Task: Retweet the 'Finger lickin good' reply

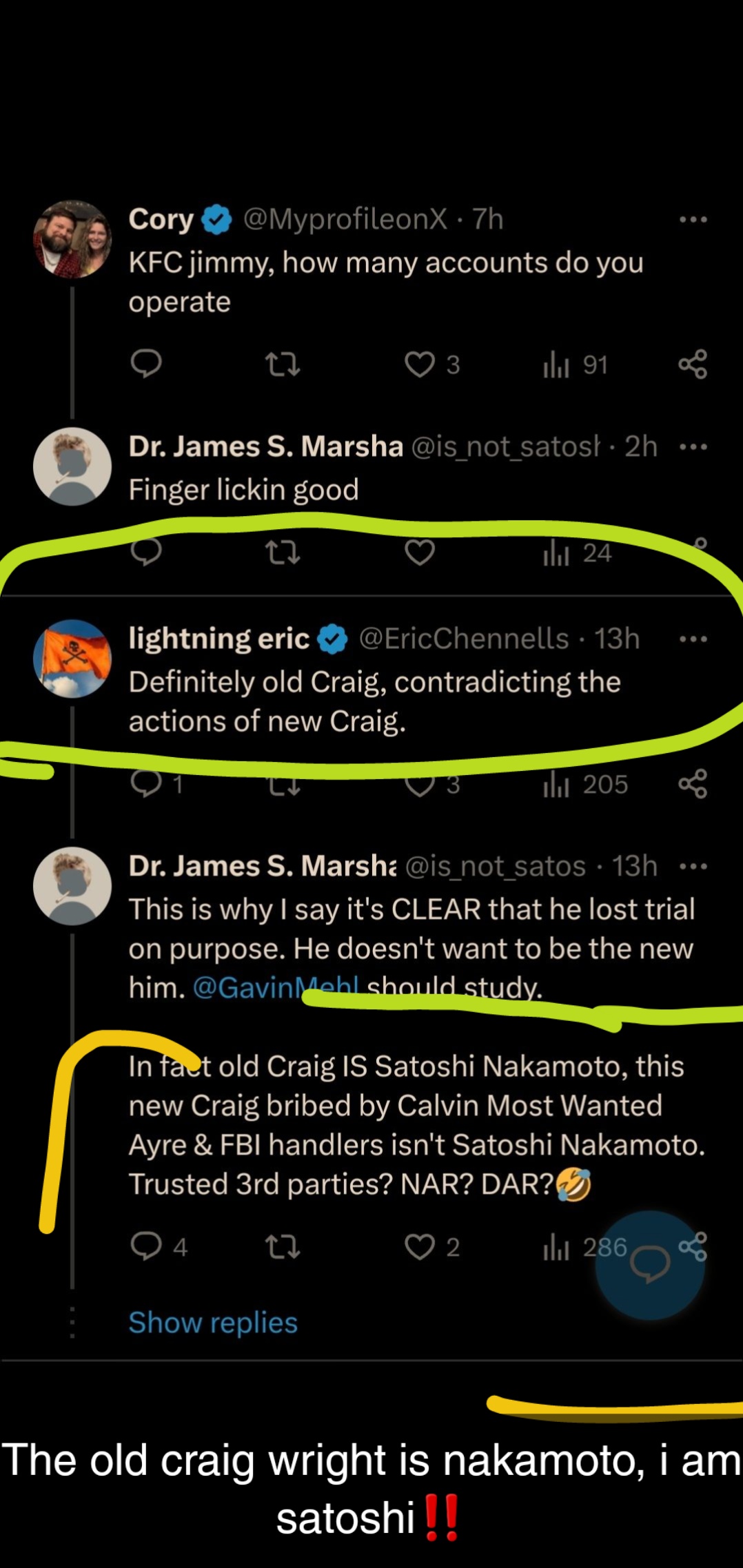Action: 283,553
